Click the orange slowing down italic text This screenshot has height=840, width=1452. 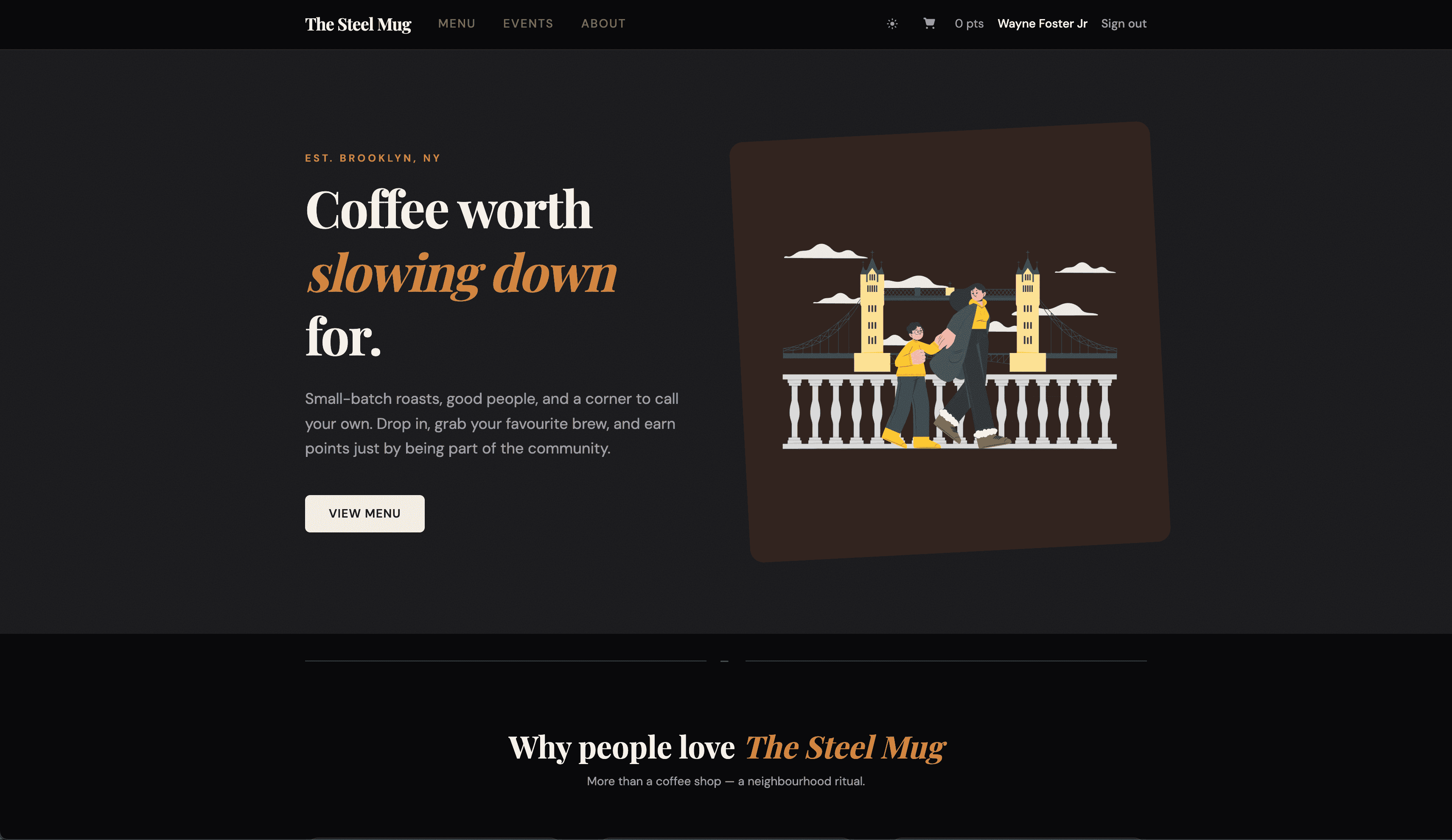coord(462,273)
